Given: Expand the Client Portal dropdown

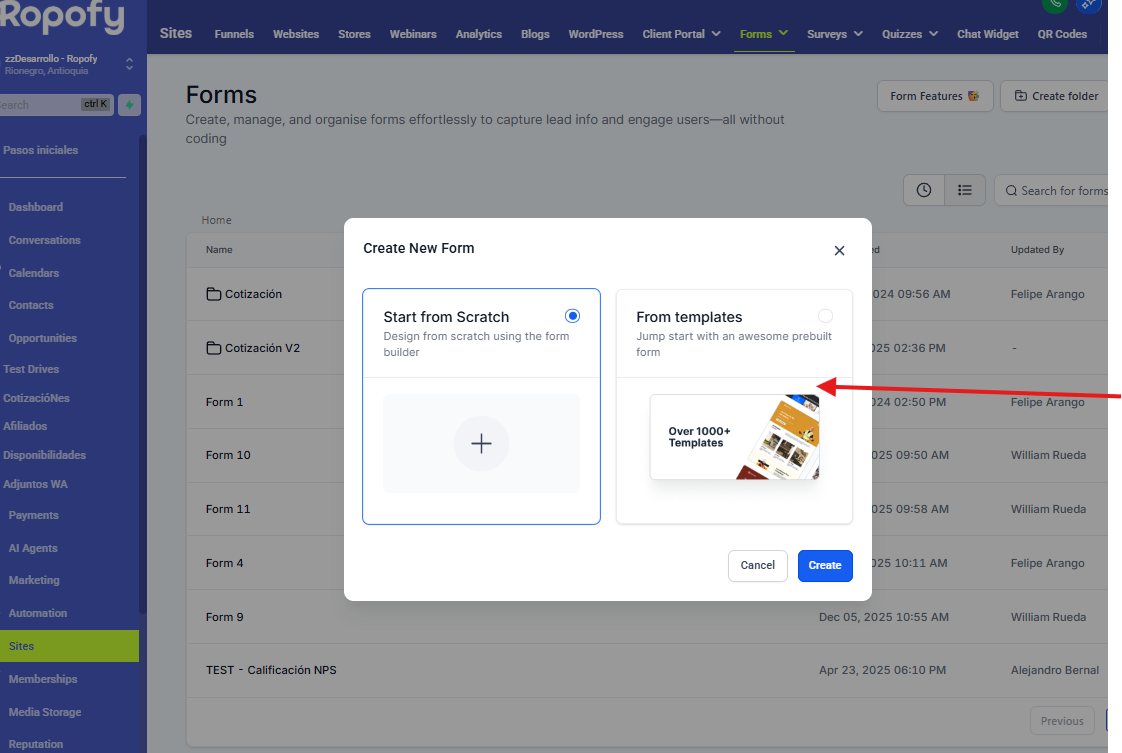Looking at the screenshot, I should [681, 34].
